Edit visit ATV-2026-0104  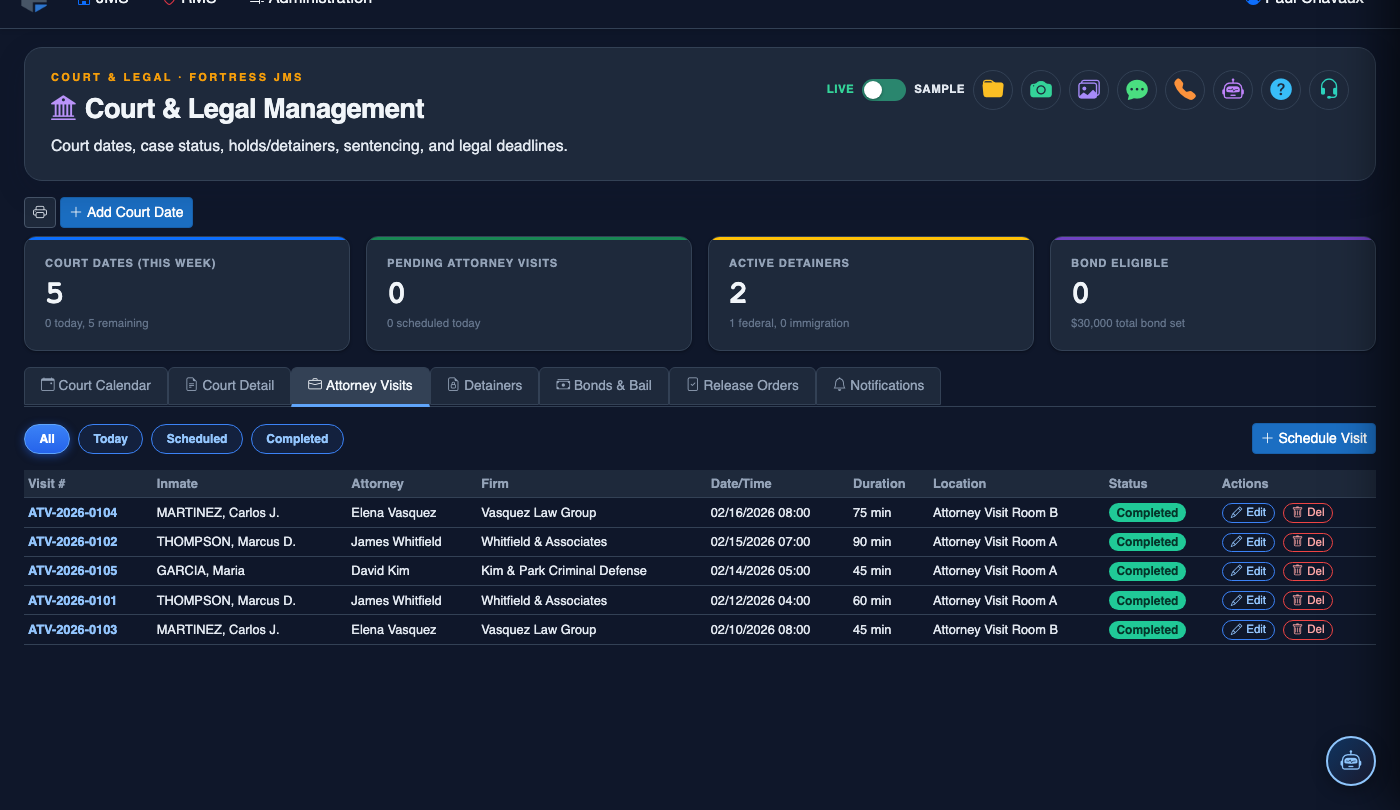tap(1248, 513)
